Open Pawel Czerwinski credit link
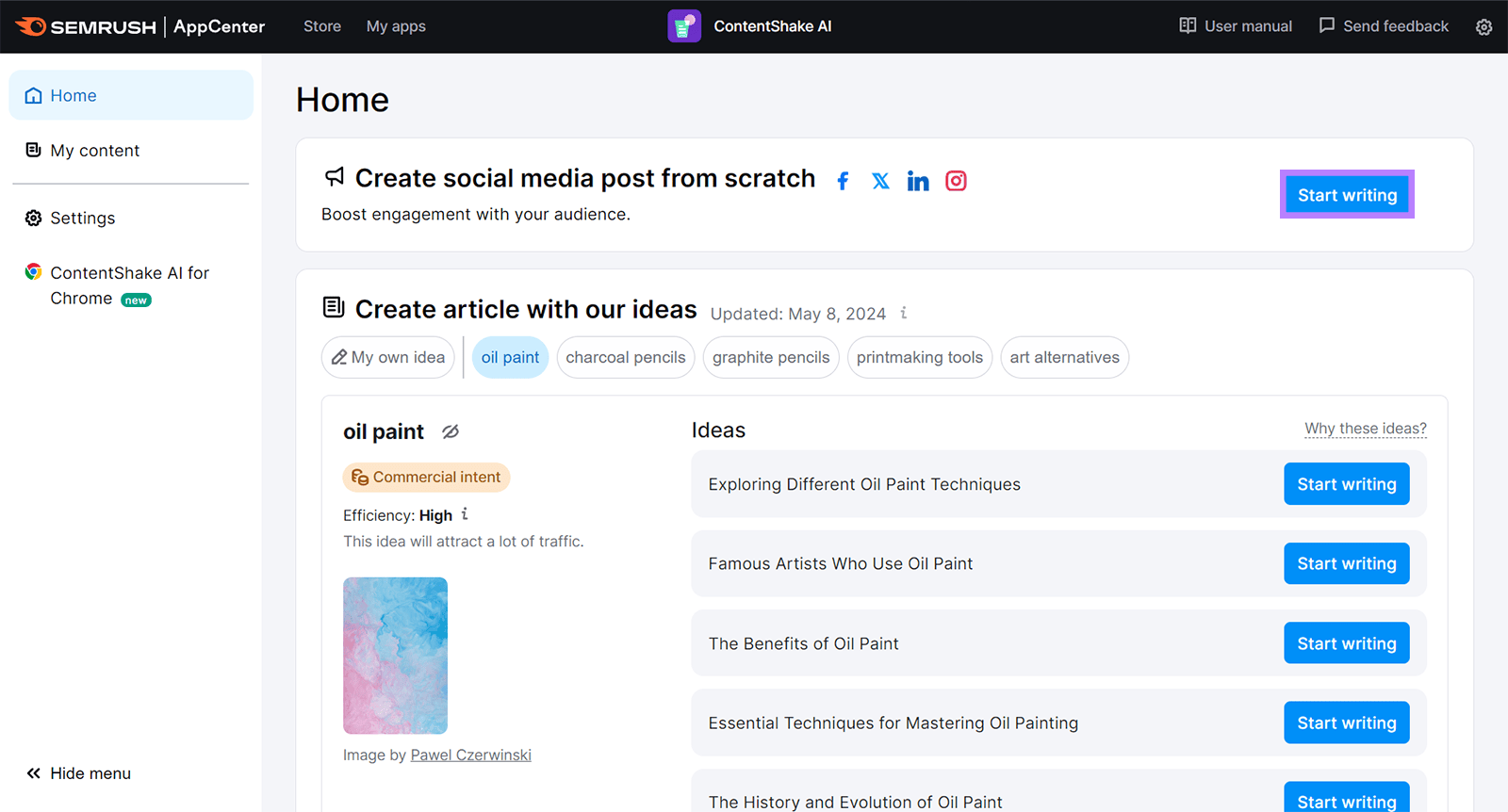Image resolution: width=1508 pixels, height=812 pixels. pos(471,755)
